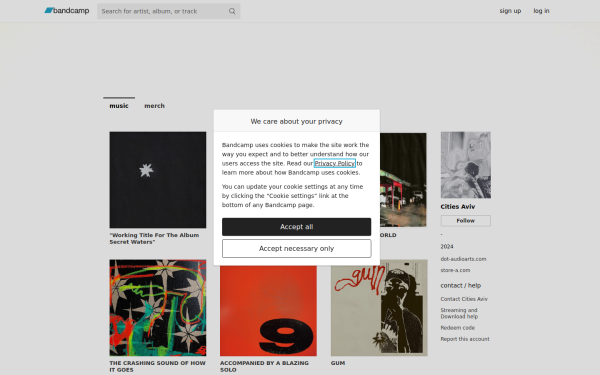Click the We care about your privacy heading
The height and width of the screenshot is (375, 600).
tap(296, 121)
